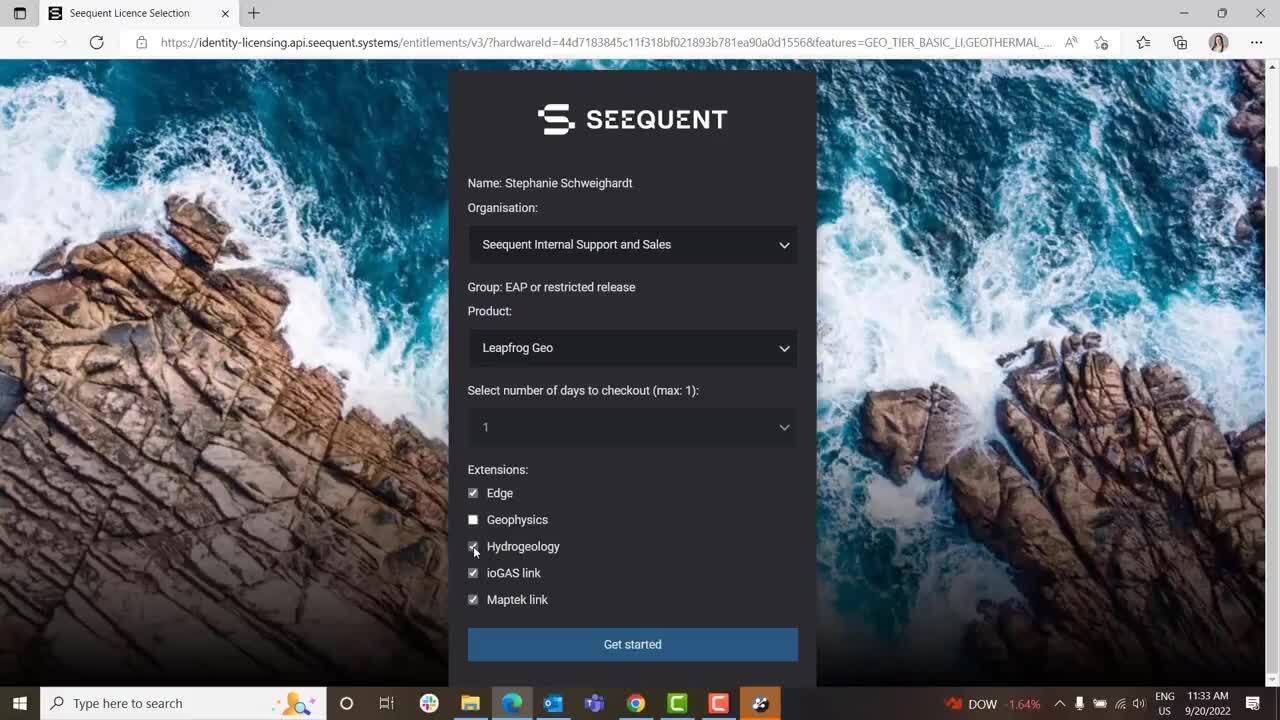The height and width of the screenshot is (720, 1280).
Task: Reload the page with the refresh icon
Action: [96, 42]
